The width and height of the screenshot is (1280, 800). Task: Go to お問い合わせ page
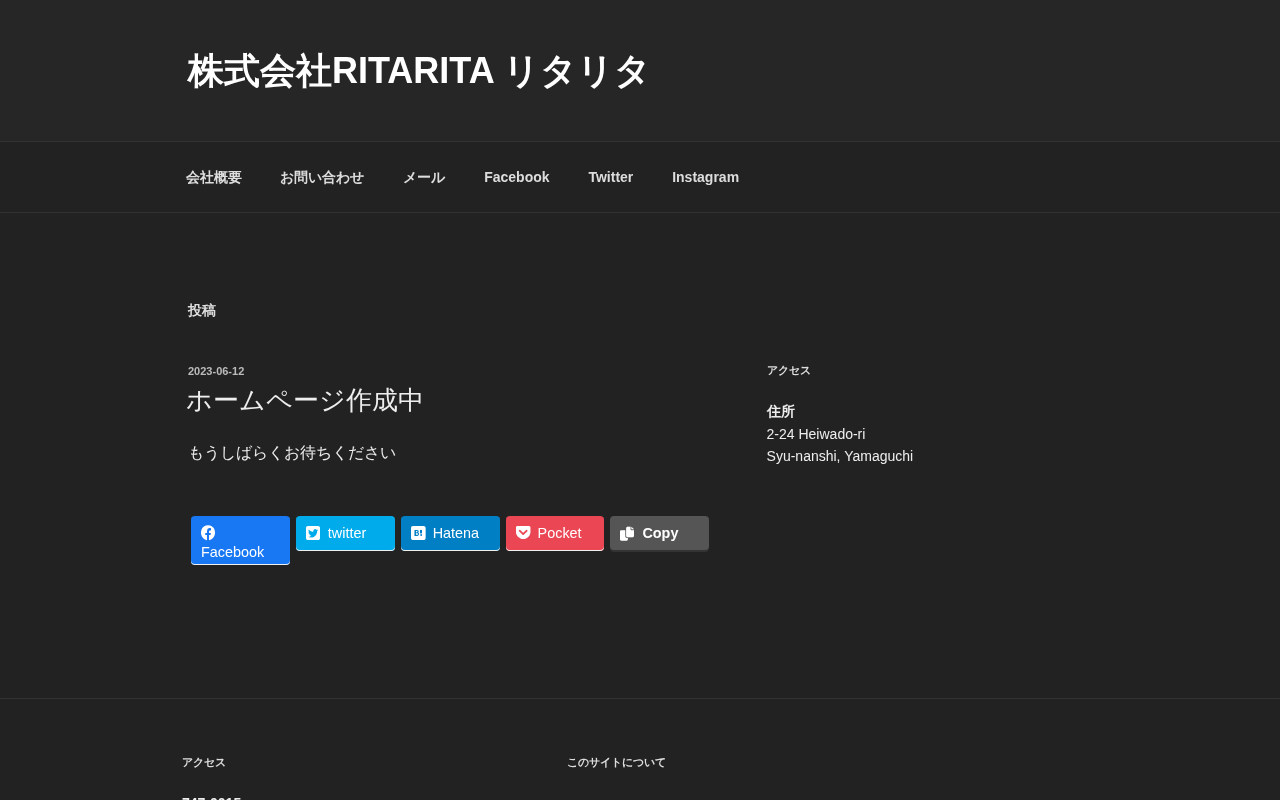[x=322, y=177]
